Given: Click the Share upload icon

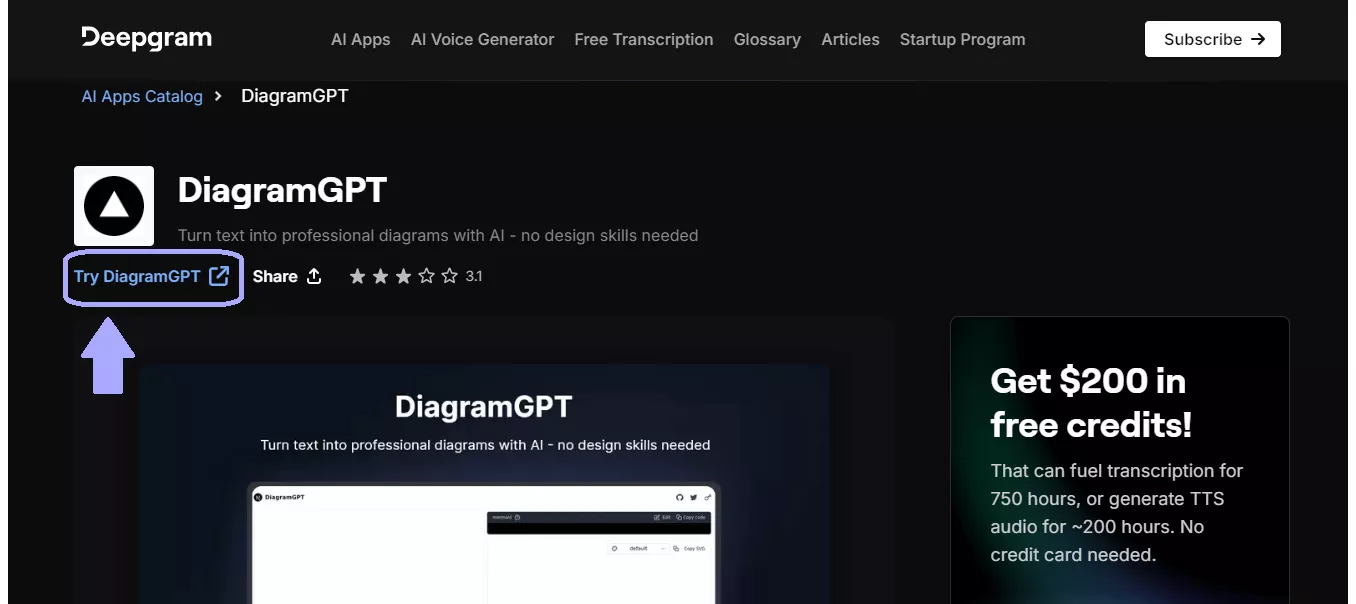Looking at the screenshot, I should pyautogui.click(x=315, y=276).
